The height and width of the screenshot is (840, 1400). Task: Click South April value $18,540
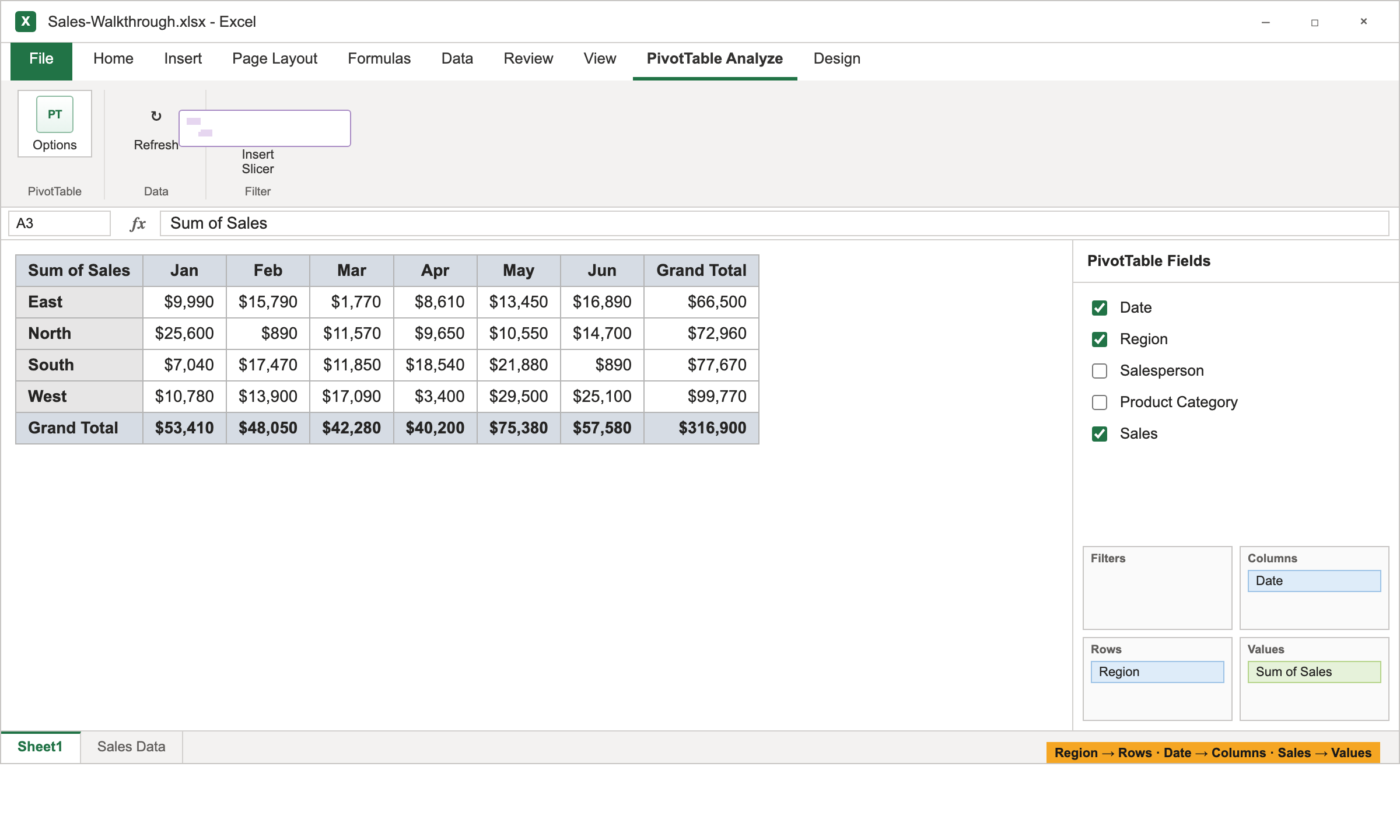click(435, 365)
